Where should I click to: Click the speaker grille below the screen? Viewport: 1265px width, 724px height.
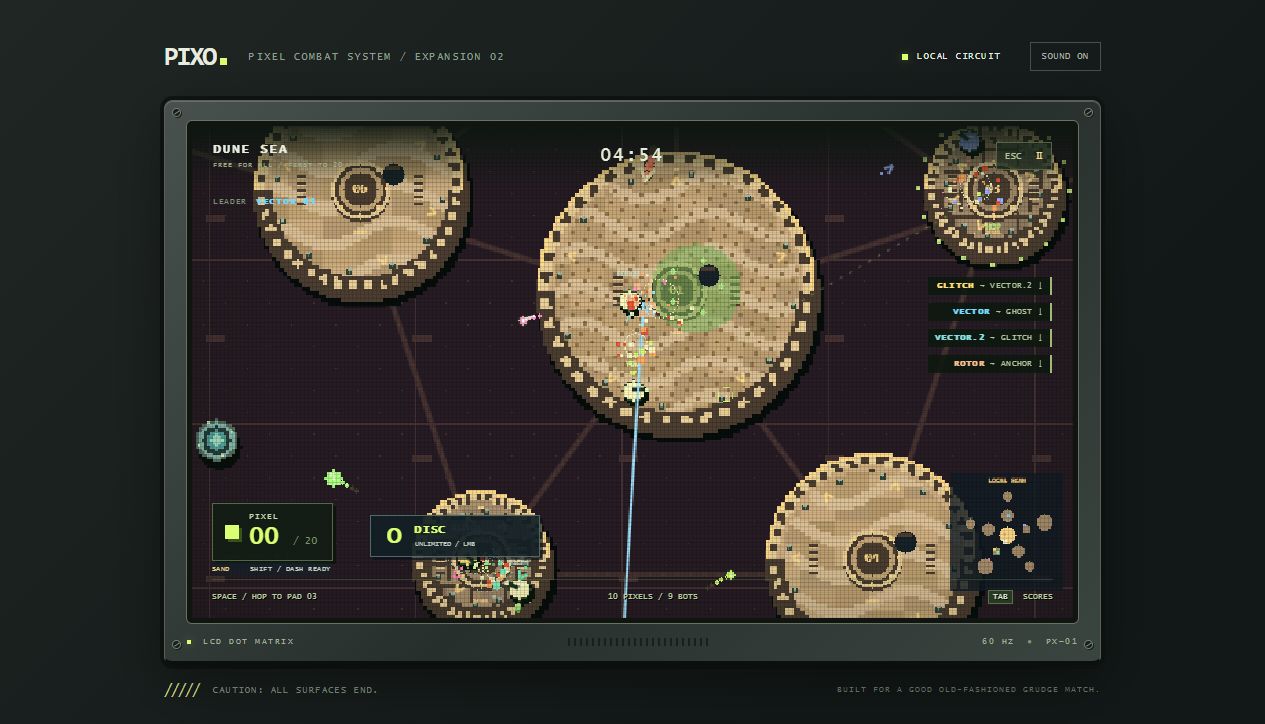pos(638,642)
